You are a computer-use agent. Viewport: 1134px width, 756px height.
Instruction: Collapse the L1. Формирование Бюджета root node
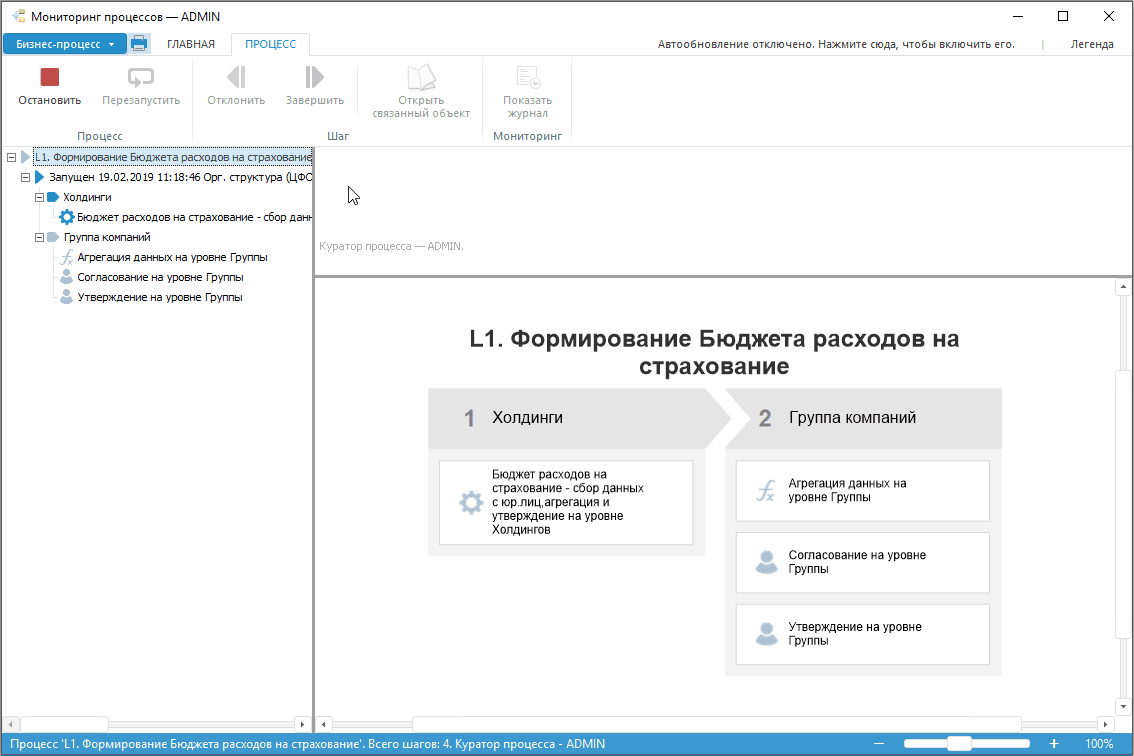tap(11, 157)
